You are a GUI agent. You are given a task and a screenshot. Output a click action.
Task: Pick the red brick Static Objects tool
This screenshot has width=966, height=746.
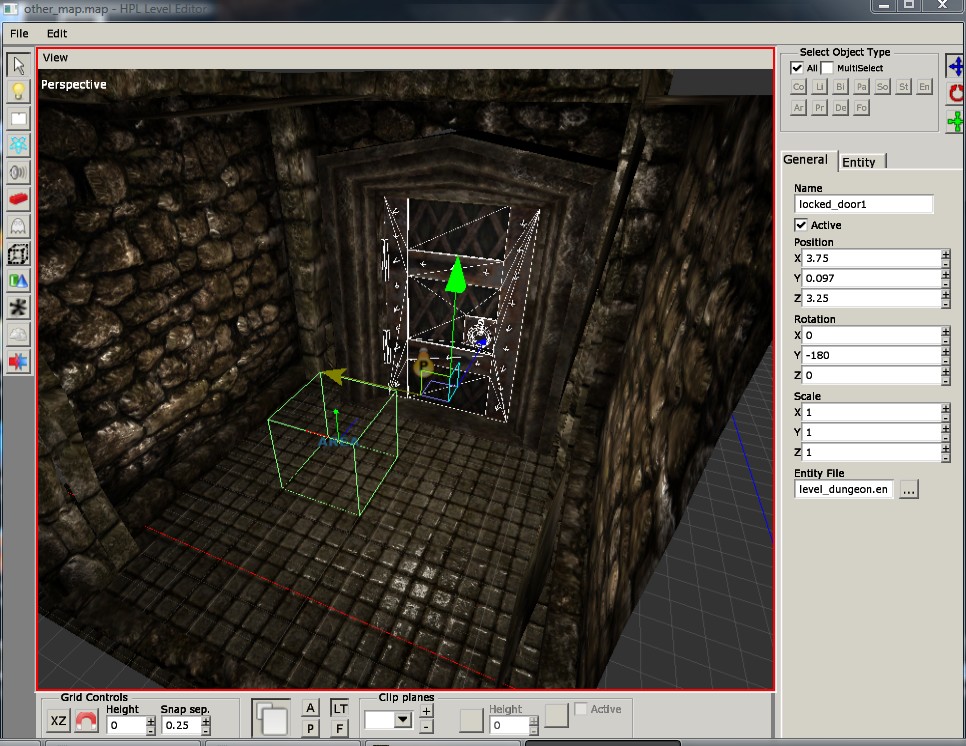coord(18,199)
